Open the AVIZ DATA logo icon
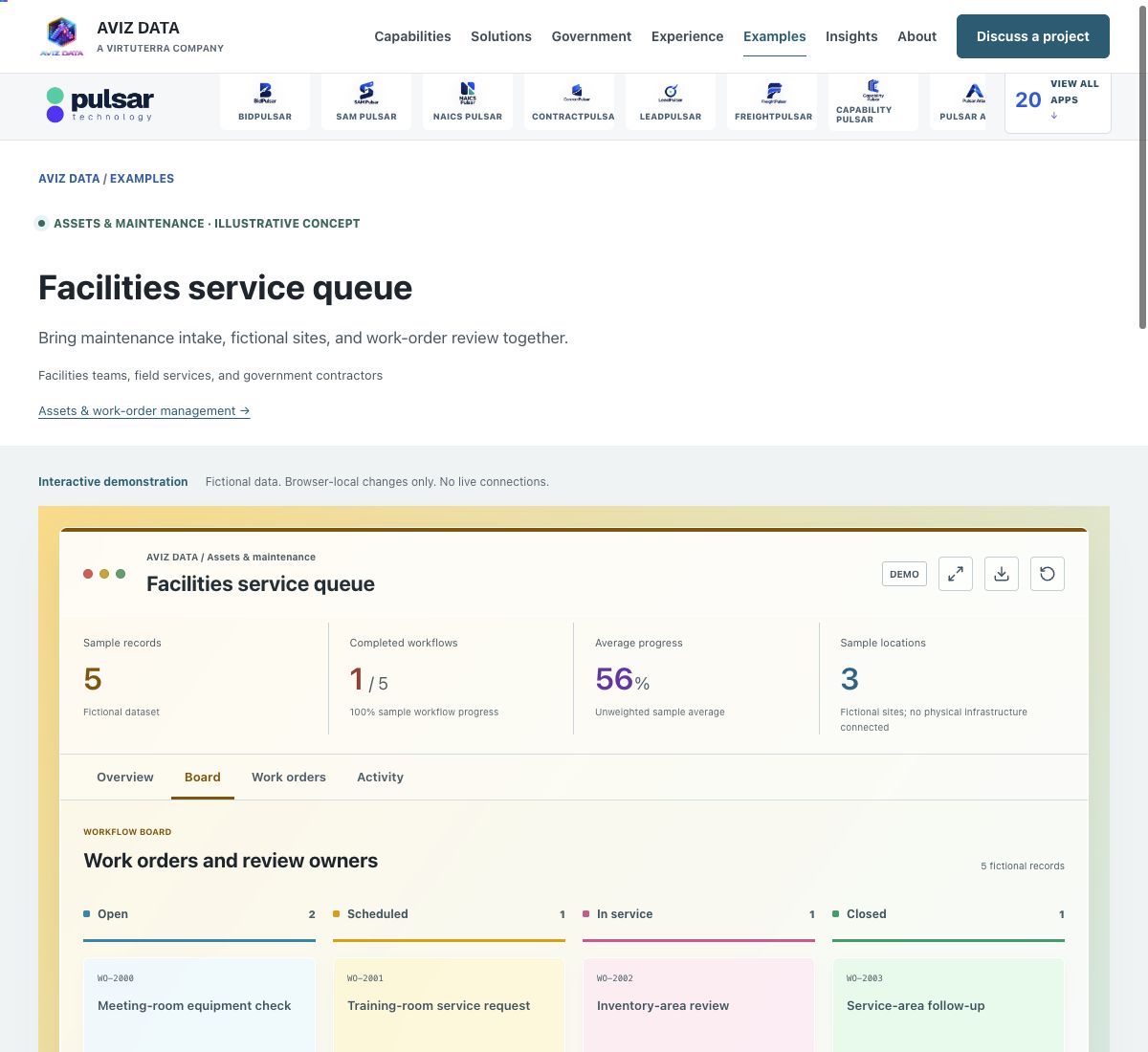1148x1052 pixels. click(x=61, y=36)
